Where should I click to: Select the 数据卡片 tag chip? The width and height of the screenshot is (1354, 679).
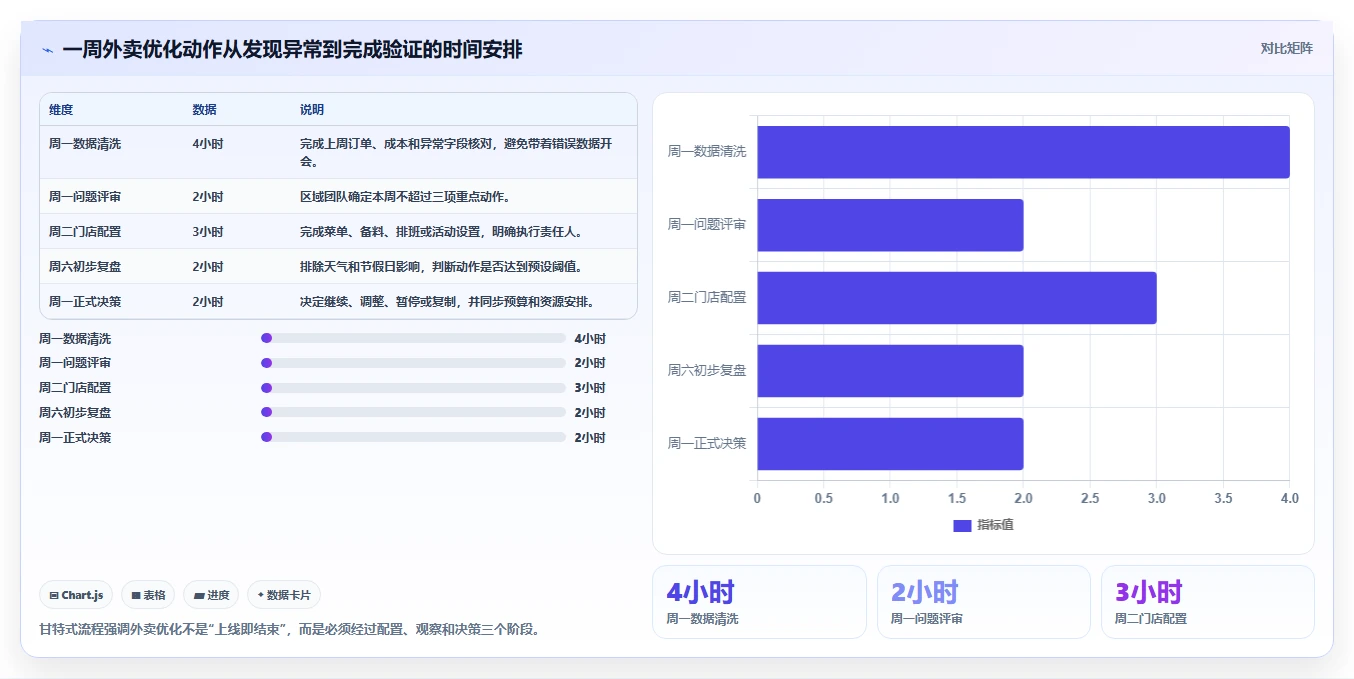284,595
